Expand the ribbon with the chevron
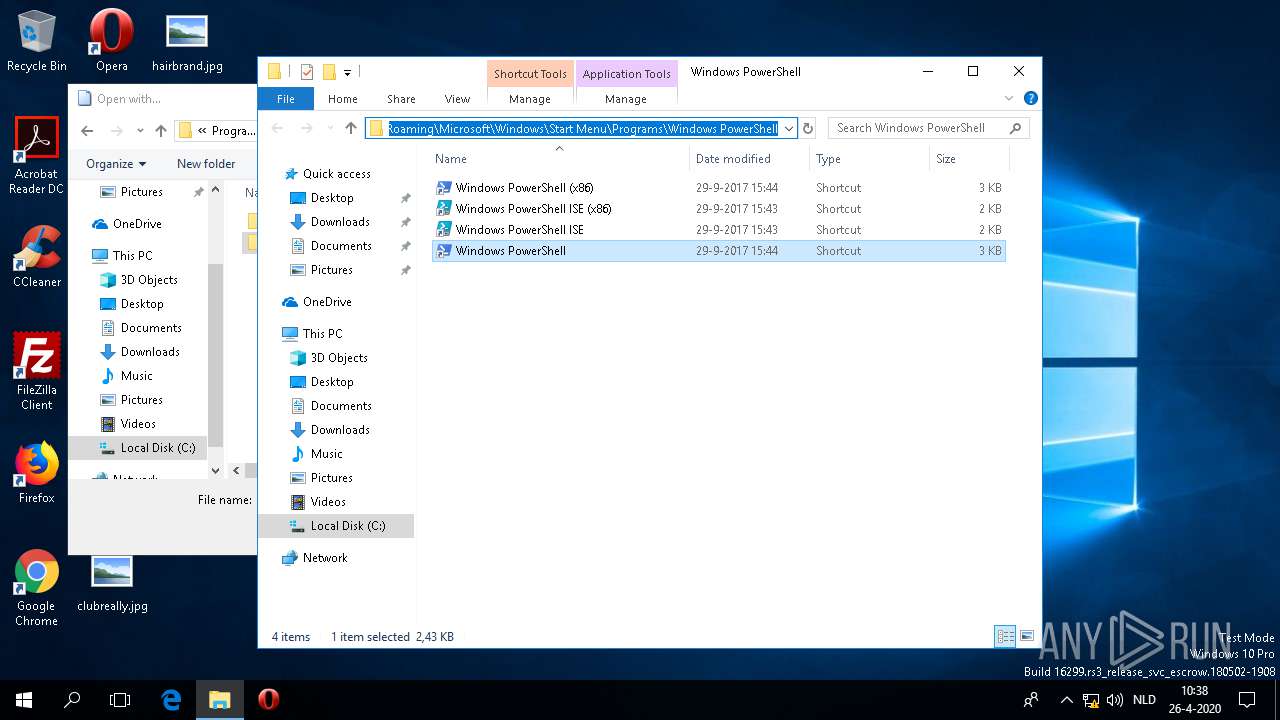Image resolution: width=1280 pixels, height=720 pixels. pos(1009,99)
